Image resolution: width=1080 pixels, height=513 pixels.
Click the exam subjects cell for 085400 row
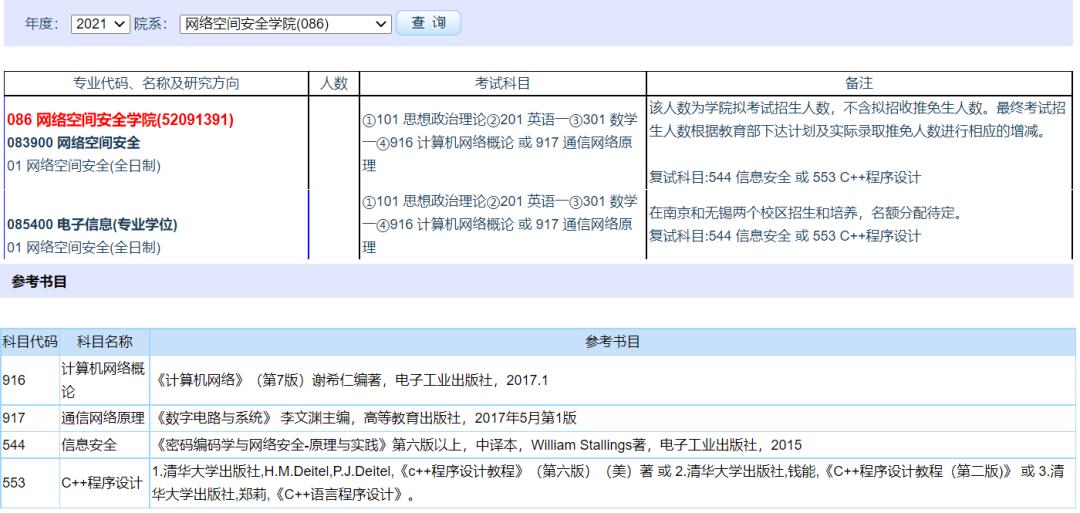pyautogui.click(x=503, y=224)
